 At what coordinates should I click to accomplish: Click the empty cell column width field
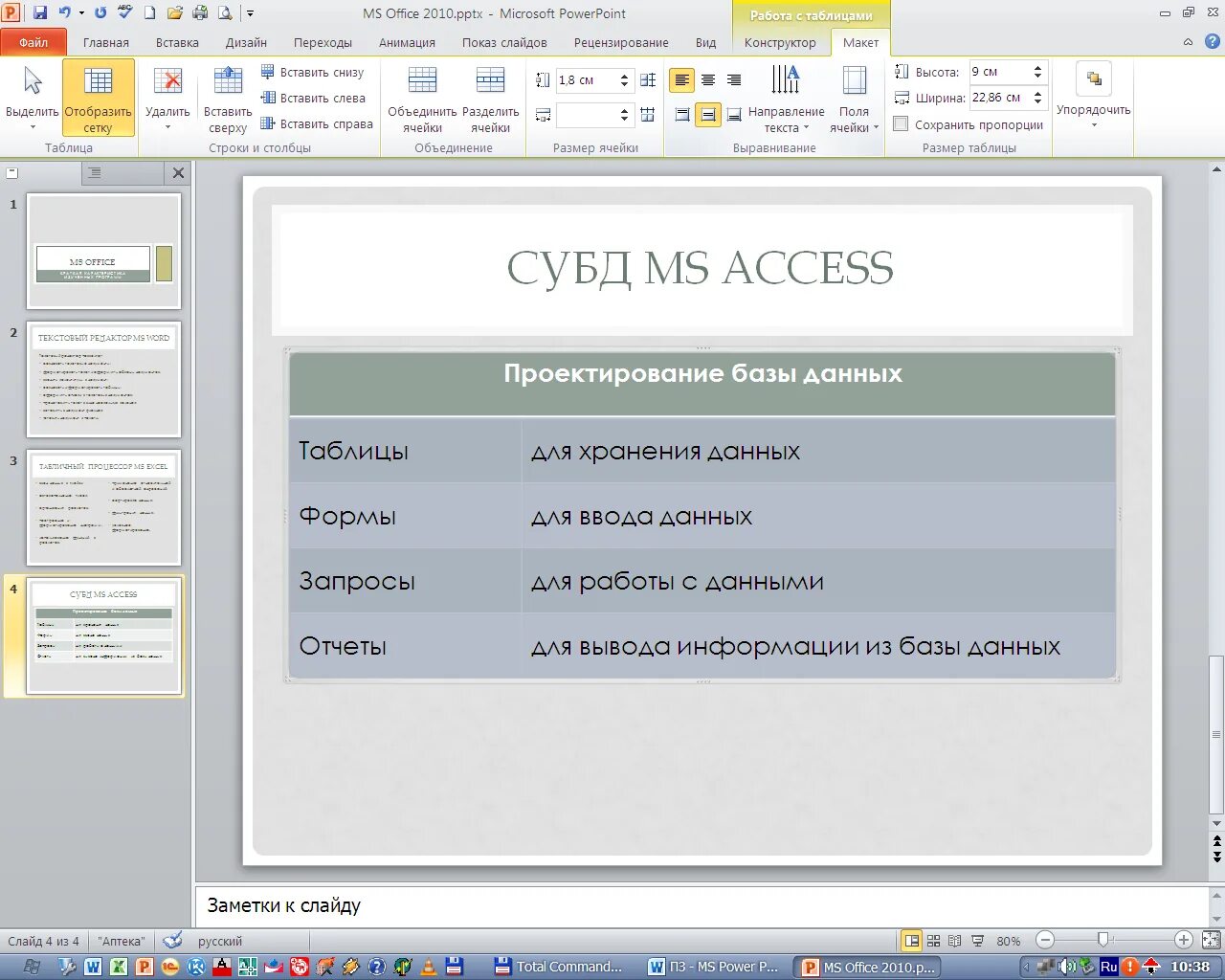pos(586,115)
